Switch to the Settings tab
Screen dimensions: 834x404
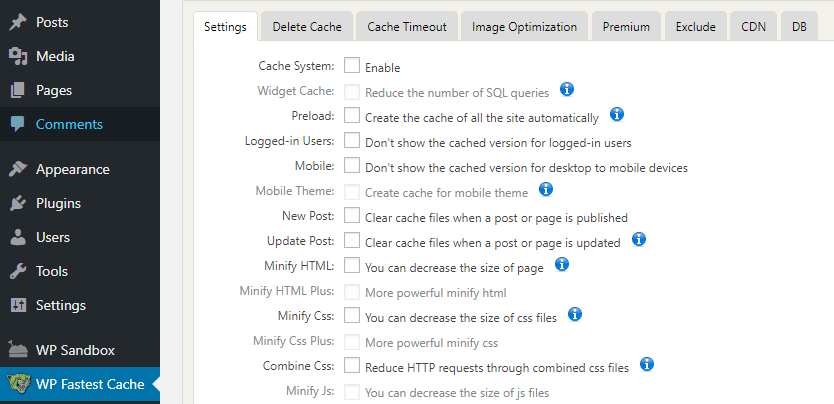(226, 27)
